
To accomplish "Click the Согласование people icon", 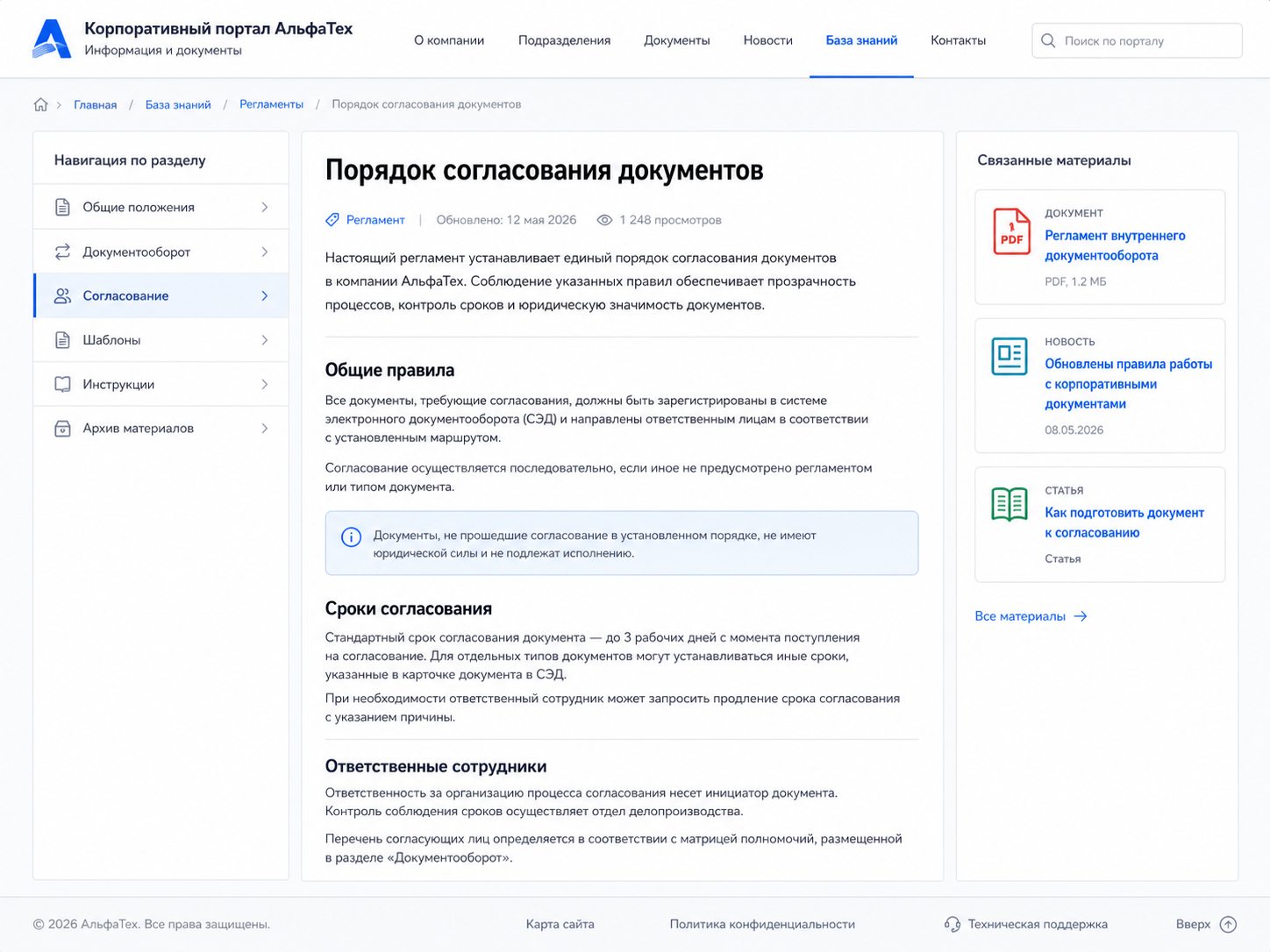I will (x=62, y=295).
